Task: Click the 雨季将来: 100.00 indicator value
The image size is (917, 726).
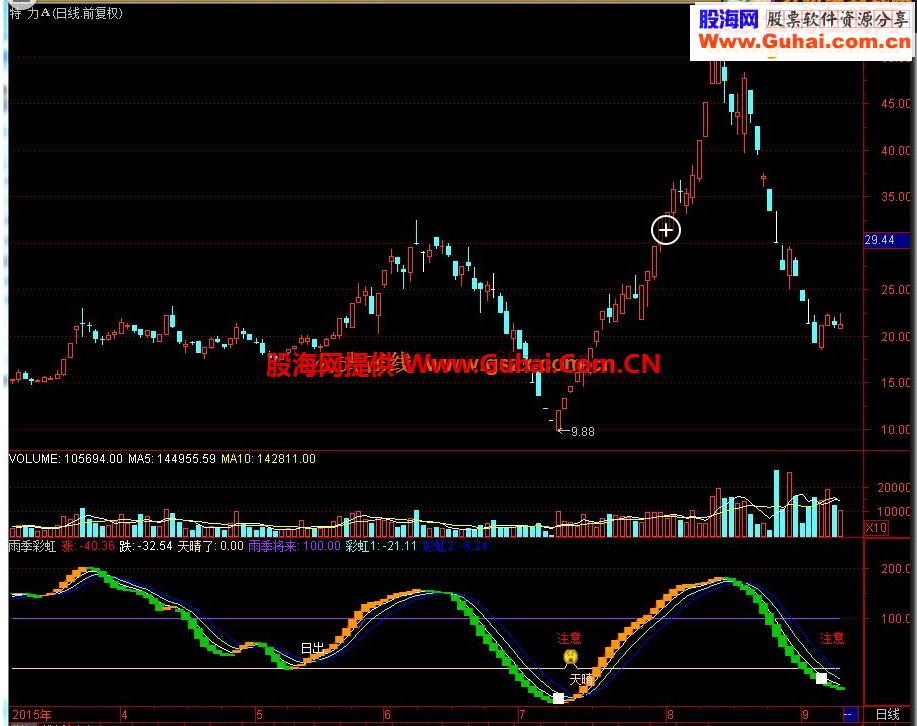Action: coord(294,546)
